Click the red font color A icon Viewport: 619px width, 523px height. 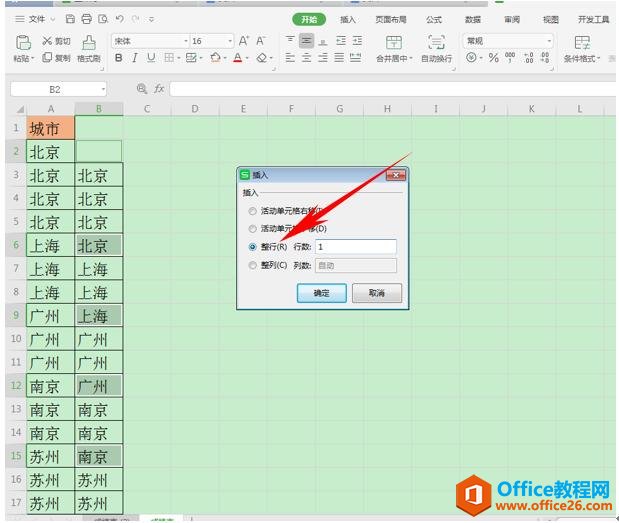pos(238,58)
